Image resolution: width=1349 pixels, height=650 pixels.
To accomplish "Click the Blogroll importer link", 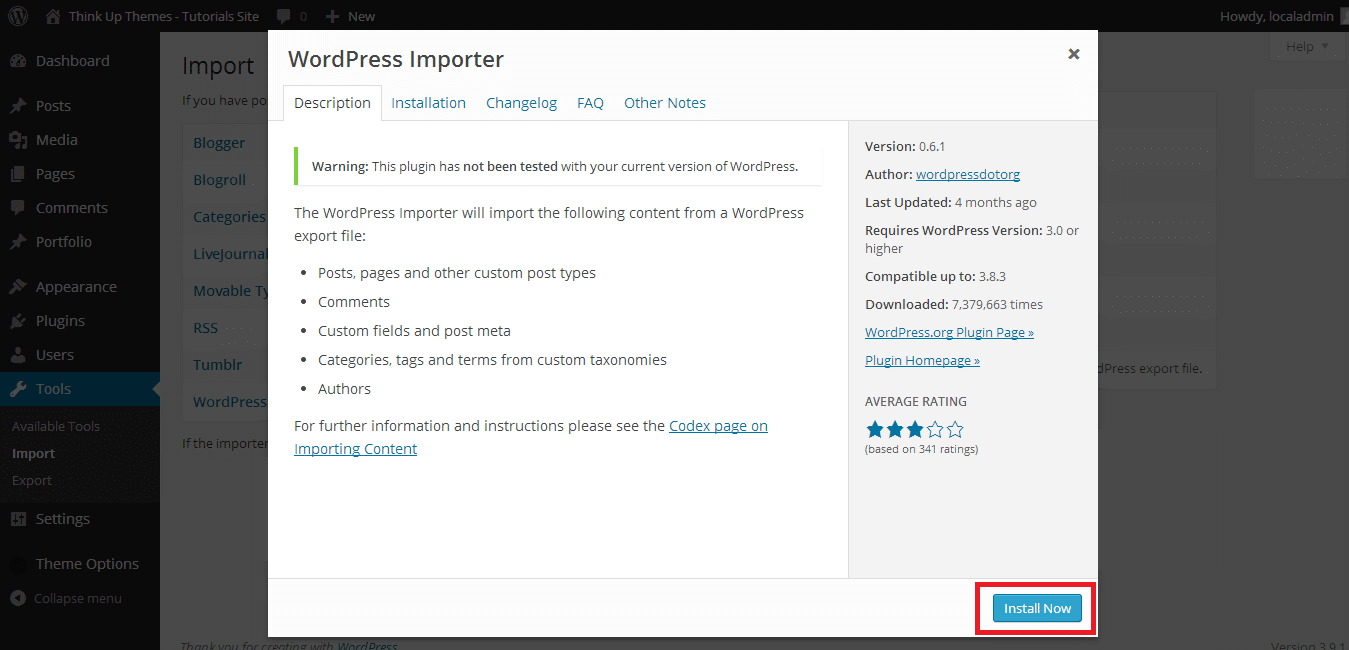I will point(219,180).
